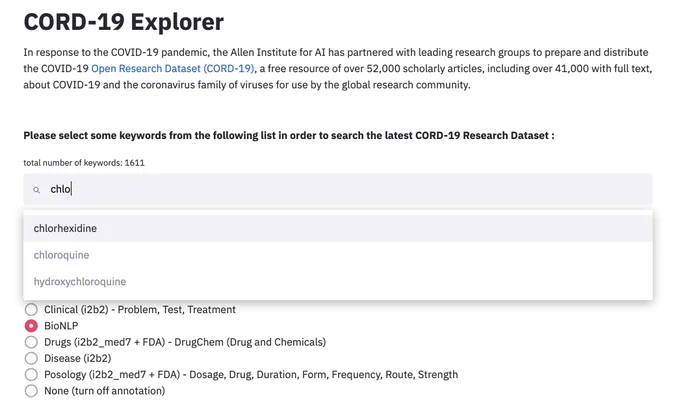Choose the Posology (i2b2_med7 + FDA) option

[x=31, y=375]
